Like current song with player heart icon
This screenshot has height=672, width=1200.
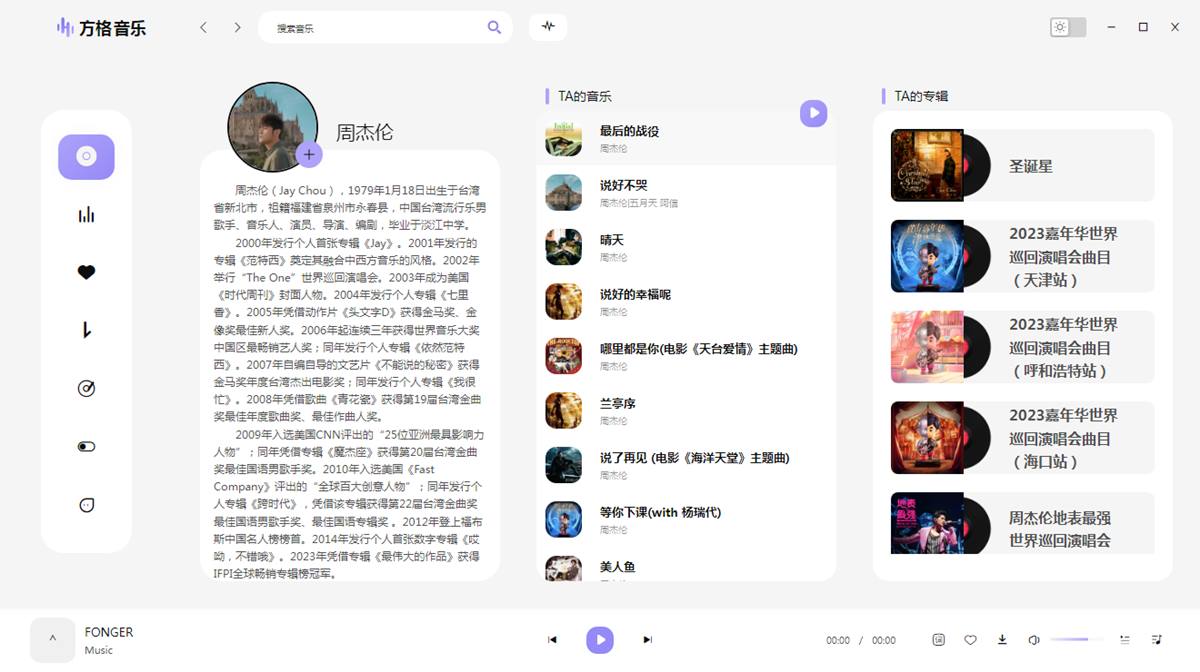click(970, 640)
